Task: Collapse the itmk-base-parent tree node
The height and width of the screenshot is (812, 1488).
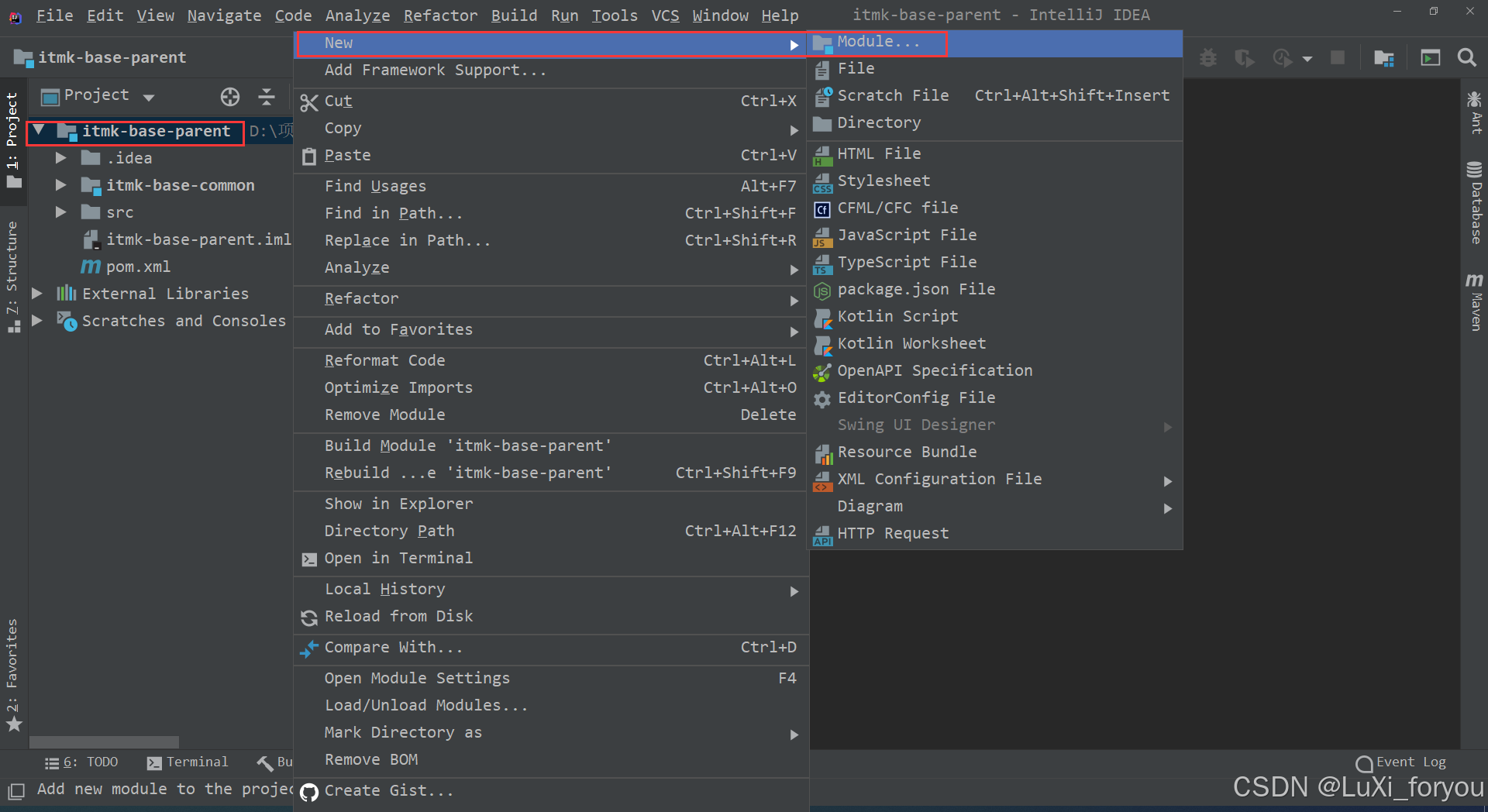Action: (39, 130)
